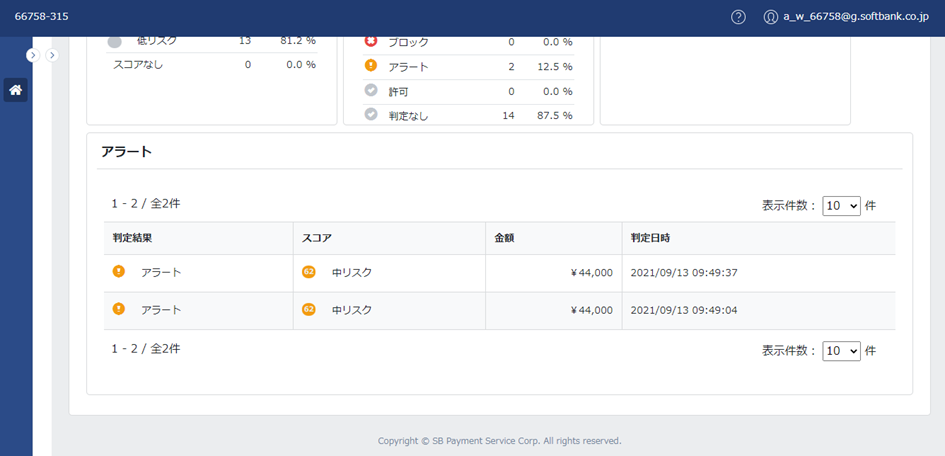Click the gray 低リスク circle icon
This screenshot has height=456, width=945.
pyautogui.click(x=115, y=42)
